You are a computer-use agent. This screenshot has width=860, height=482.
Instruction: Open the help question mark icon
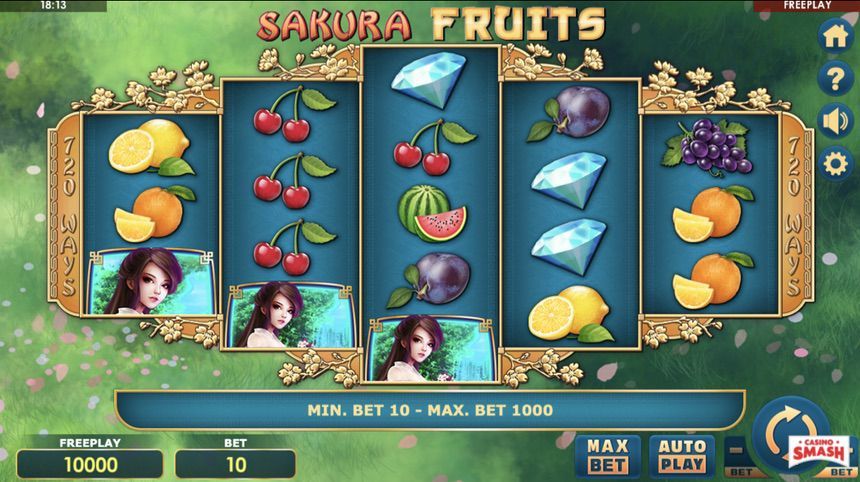[x=835, y=78]
